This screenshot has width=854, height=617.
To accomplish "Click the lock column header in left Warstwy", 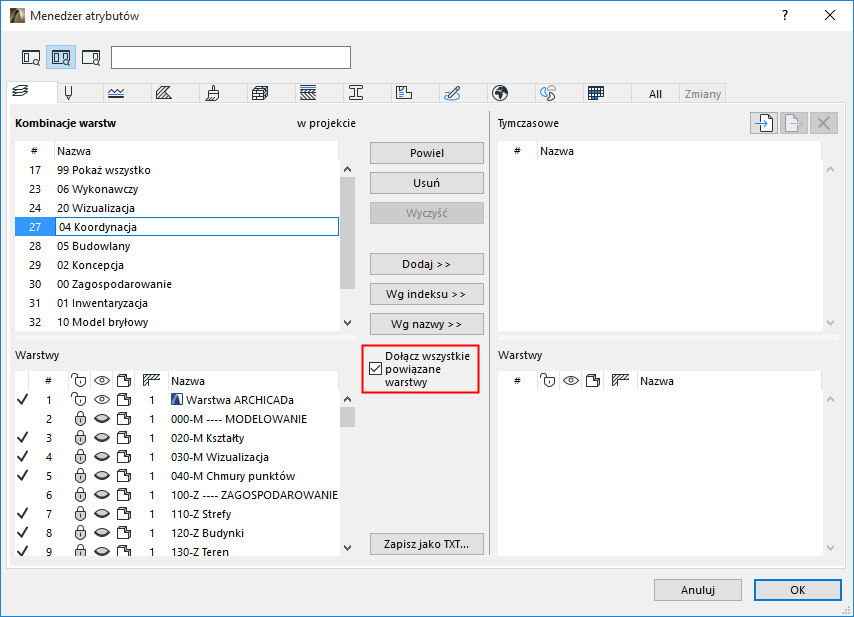I will [79, 380].
